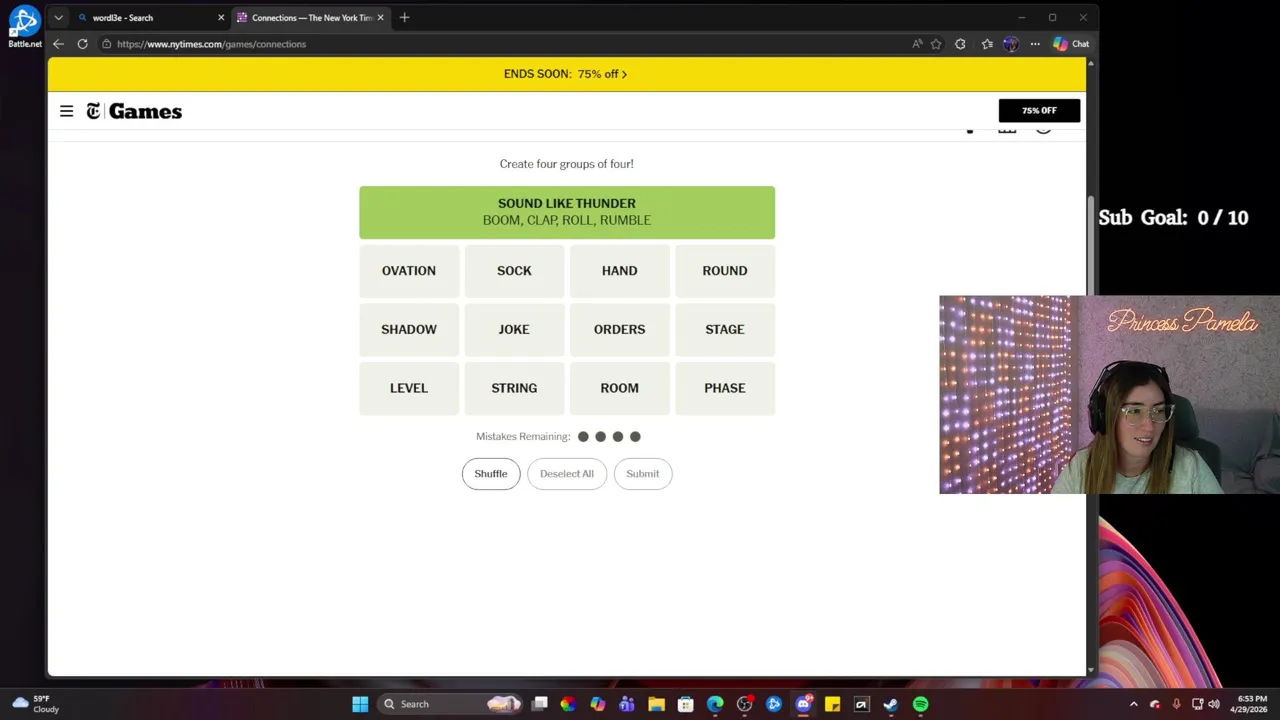This screenshot has height=720, width=1280.
Task: View site information lock icon
Action: point(106,44)
